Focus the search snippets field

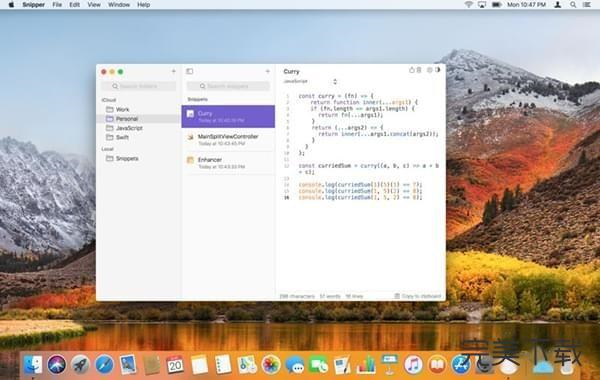click(228, 86)
